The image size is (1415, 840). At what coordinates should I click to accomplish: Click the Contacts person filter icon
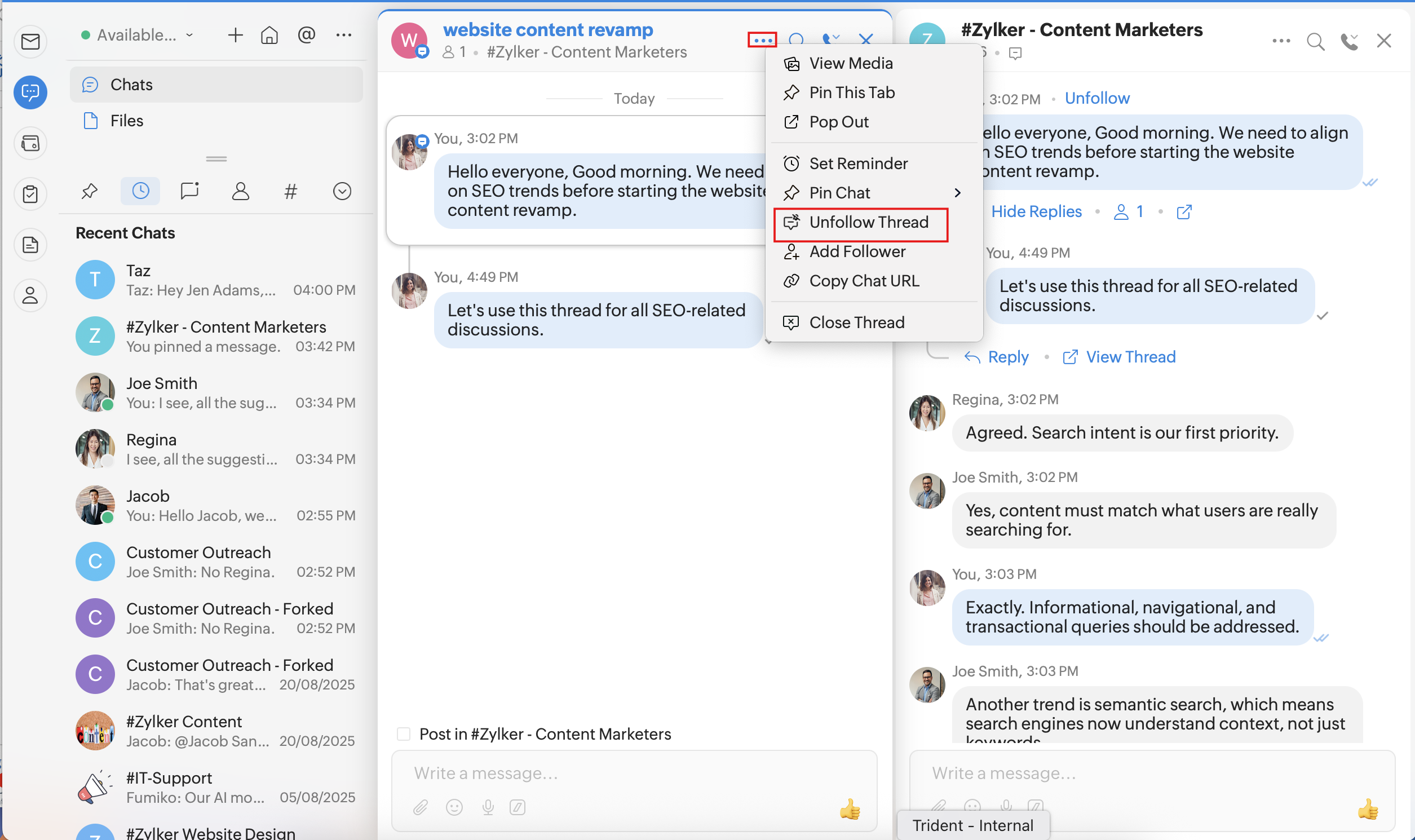tap(241, 191)
